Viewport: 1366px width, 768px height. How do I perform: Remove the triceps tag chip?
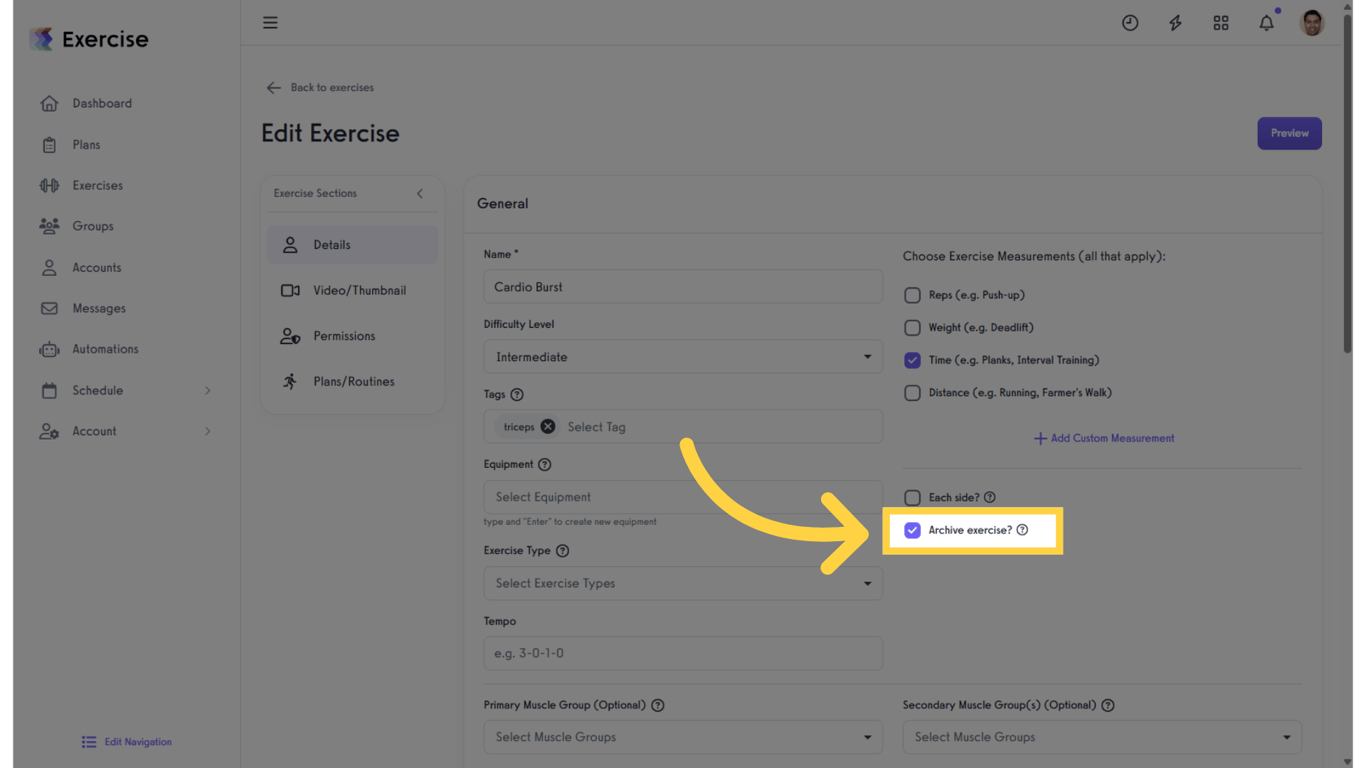point(550,426)
